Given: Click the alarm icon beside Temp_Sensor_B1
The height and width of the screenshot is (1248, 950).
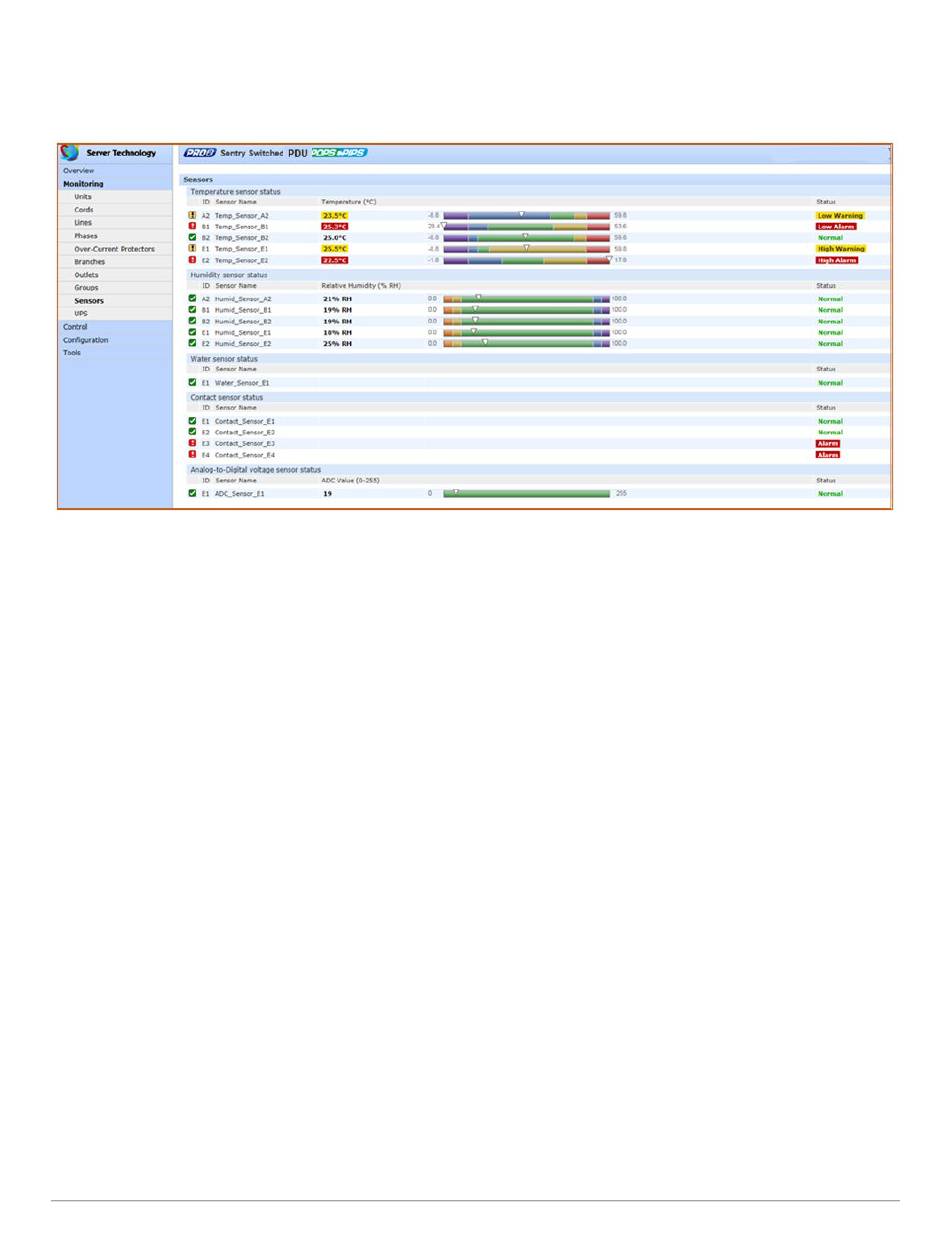Looking at the screenshot, I should [x=192, y=226].
